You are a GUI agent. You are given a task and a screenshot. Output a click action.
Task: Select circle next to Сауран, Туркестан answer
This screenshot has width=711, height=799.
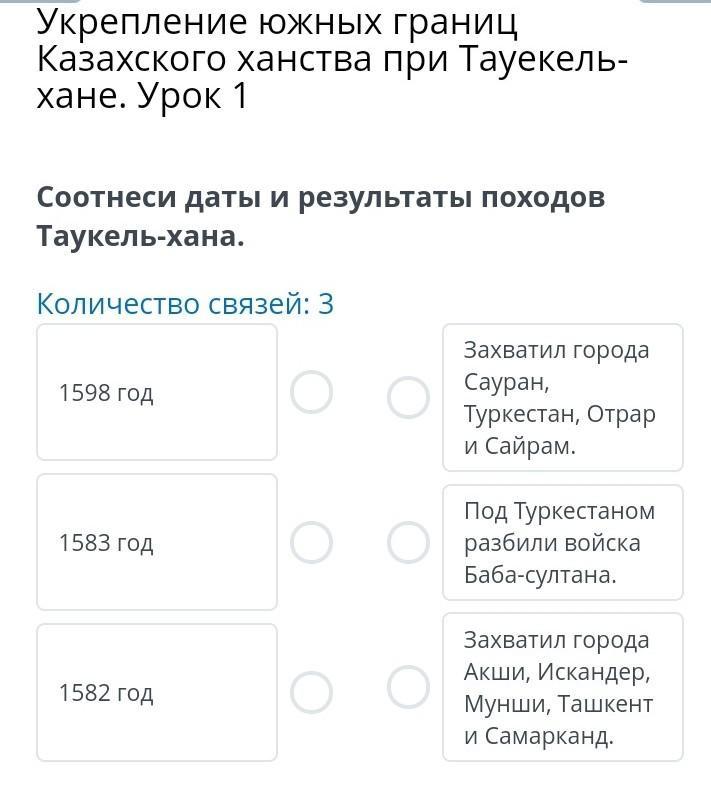pos(408,397)
